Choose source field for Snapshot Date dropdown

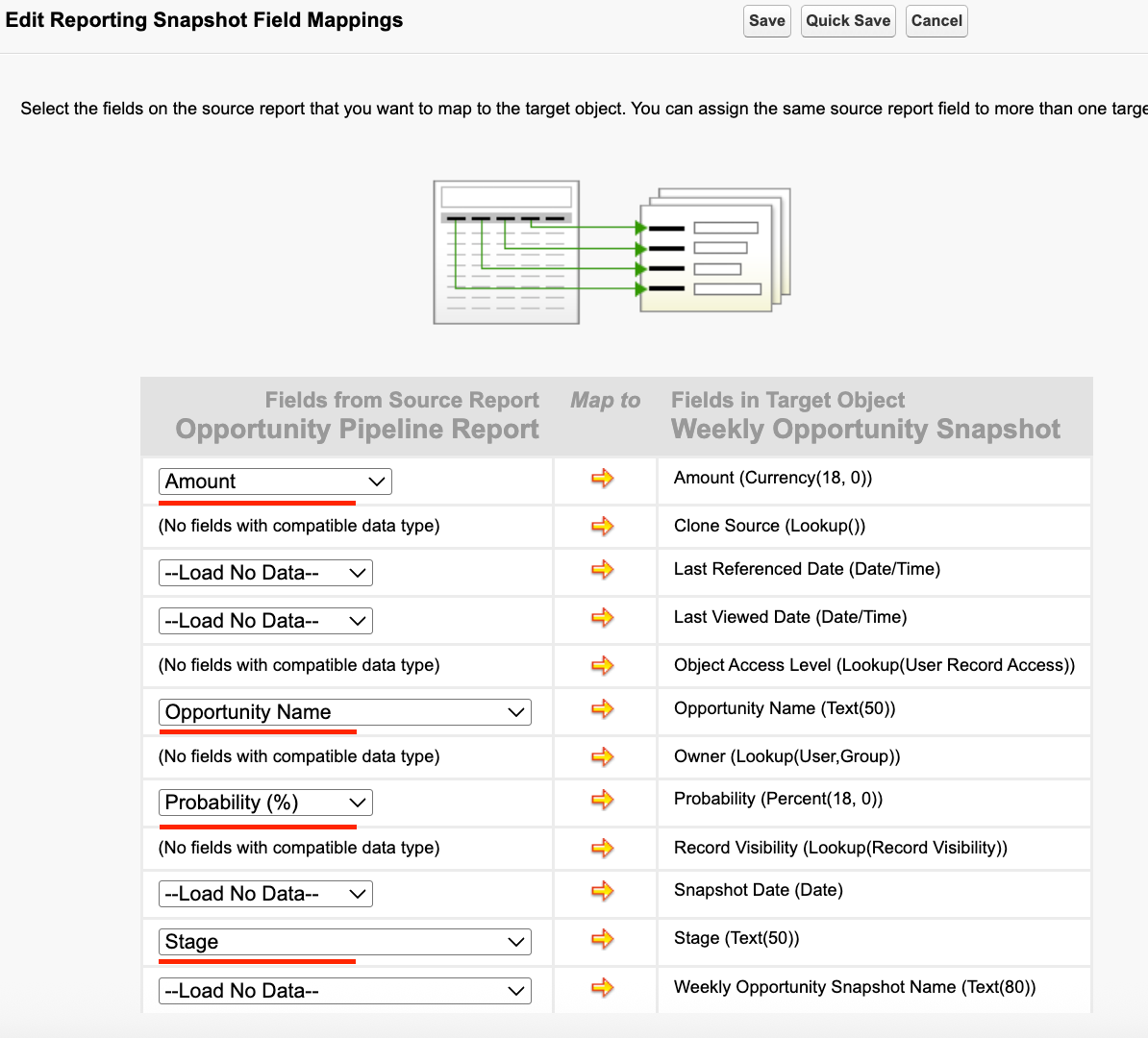point(265,894)
